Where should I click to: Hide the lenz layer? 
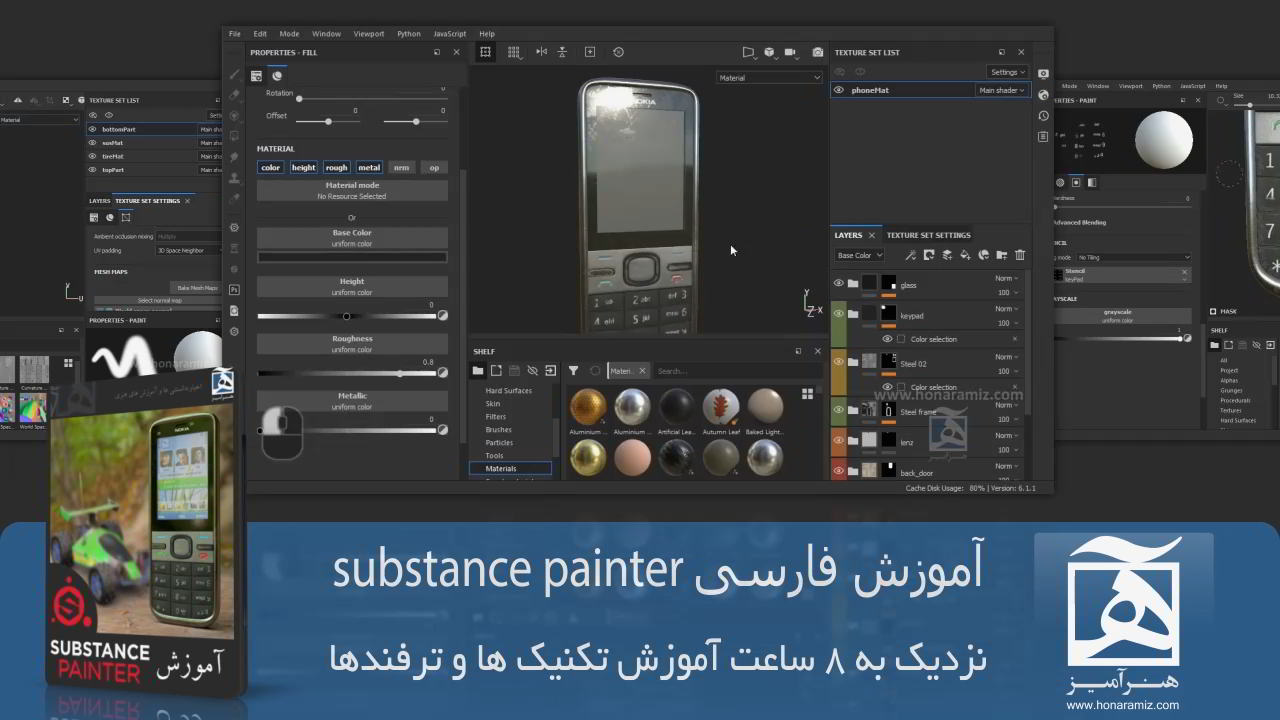tap(839, 439)
